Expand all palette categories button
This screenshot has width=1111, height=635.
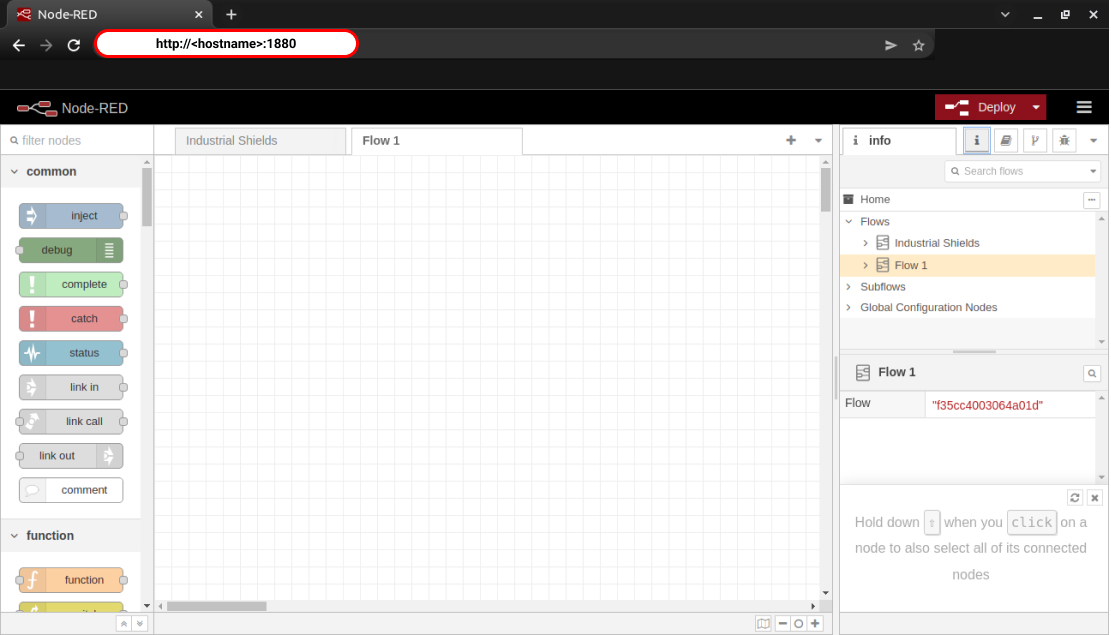click(x=140, y=624)
